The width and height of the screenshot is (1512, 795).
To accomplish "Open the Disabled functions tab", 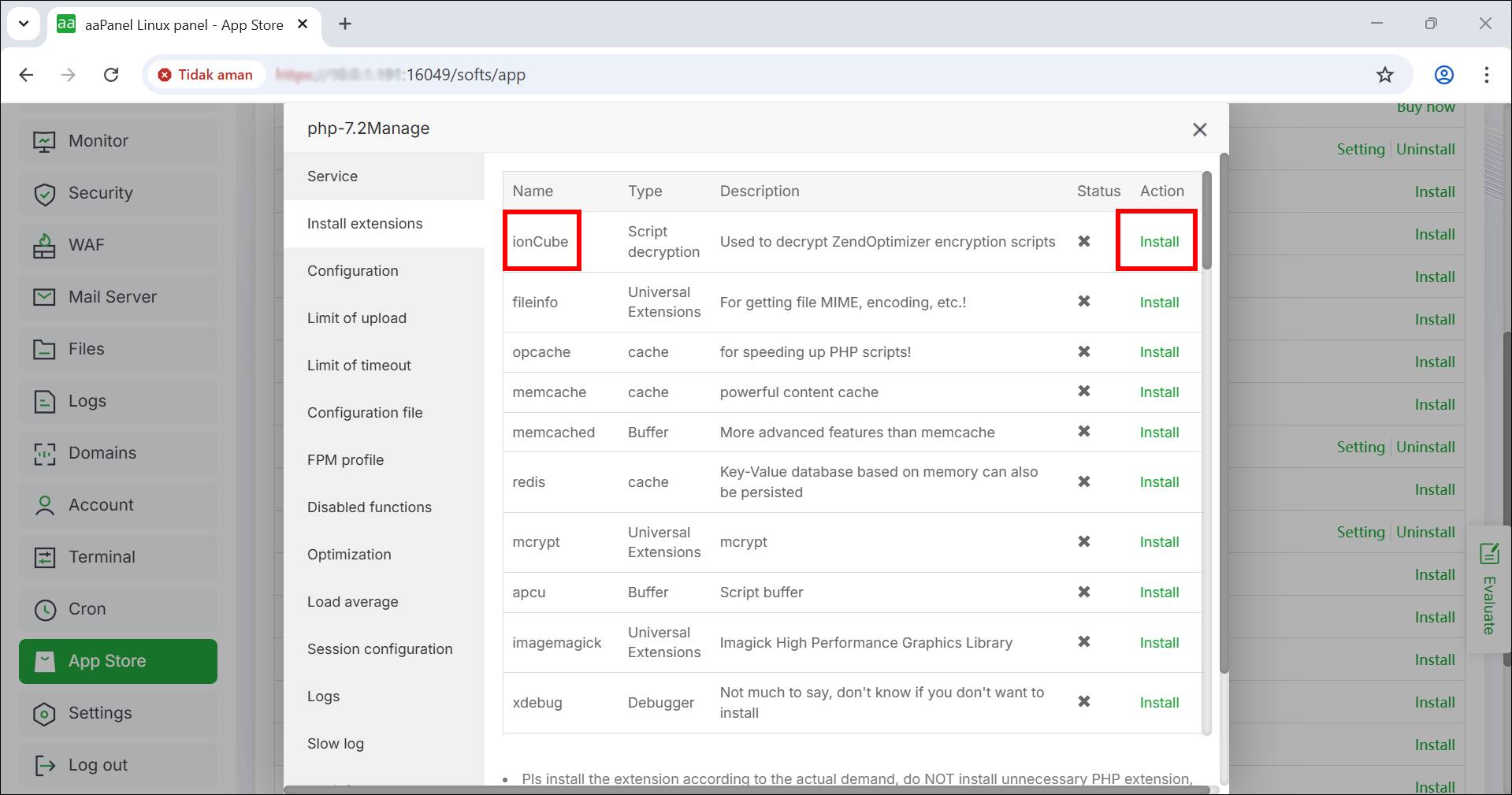I will (369, 507).
